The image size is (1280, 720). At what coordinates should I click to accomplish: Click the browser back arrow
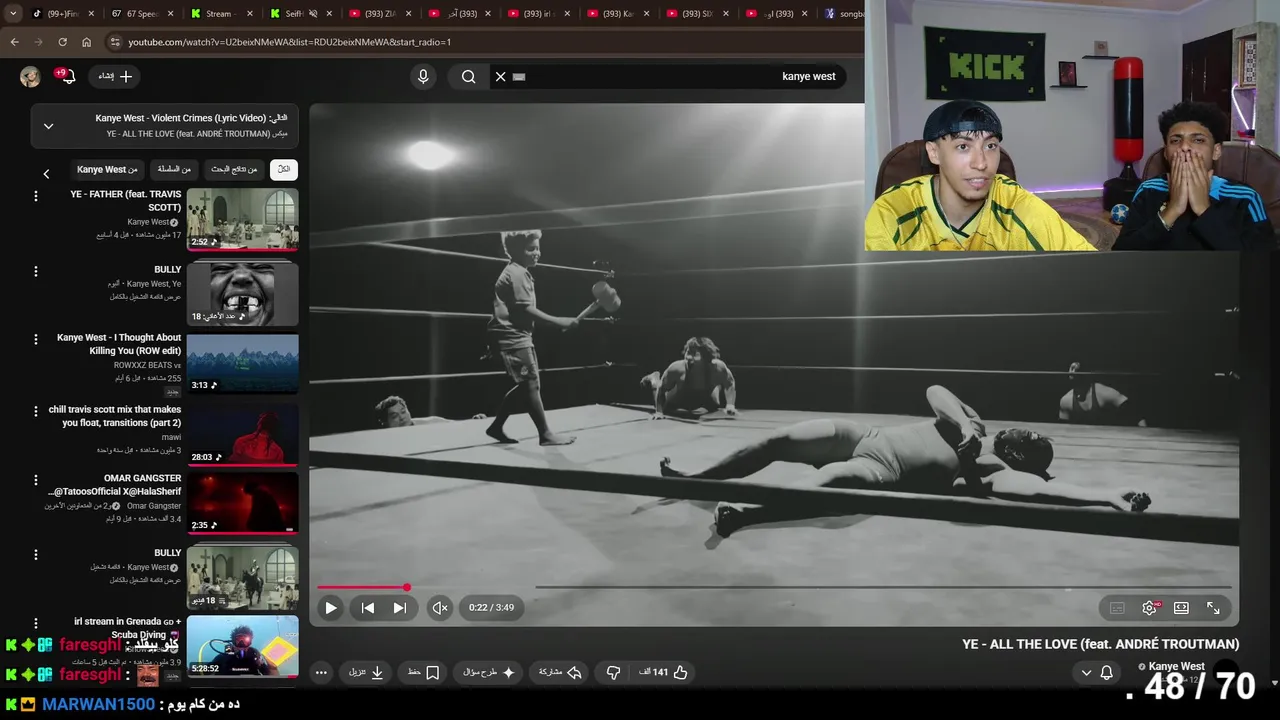click(x=14, y=42)
